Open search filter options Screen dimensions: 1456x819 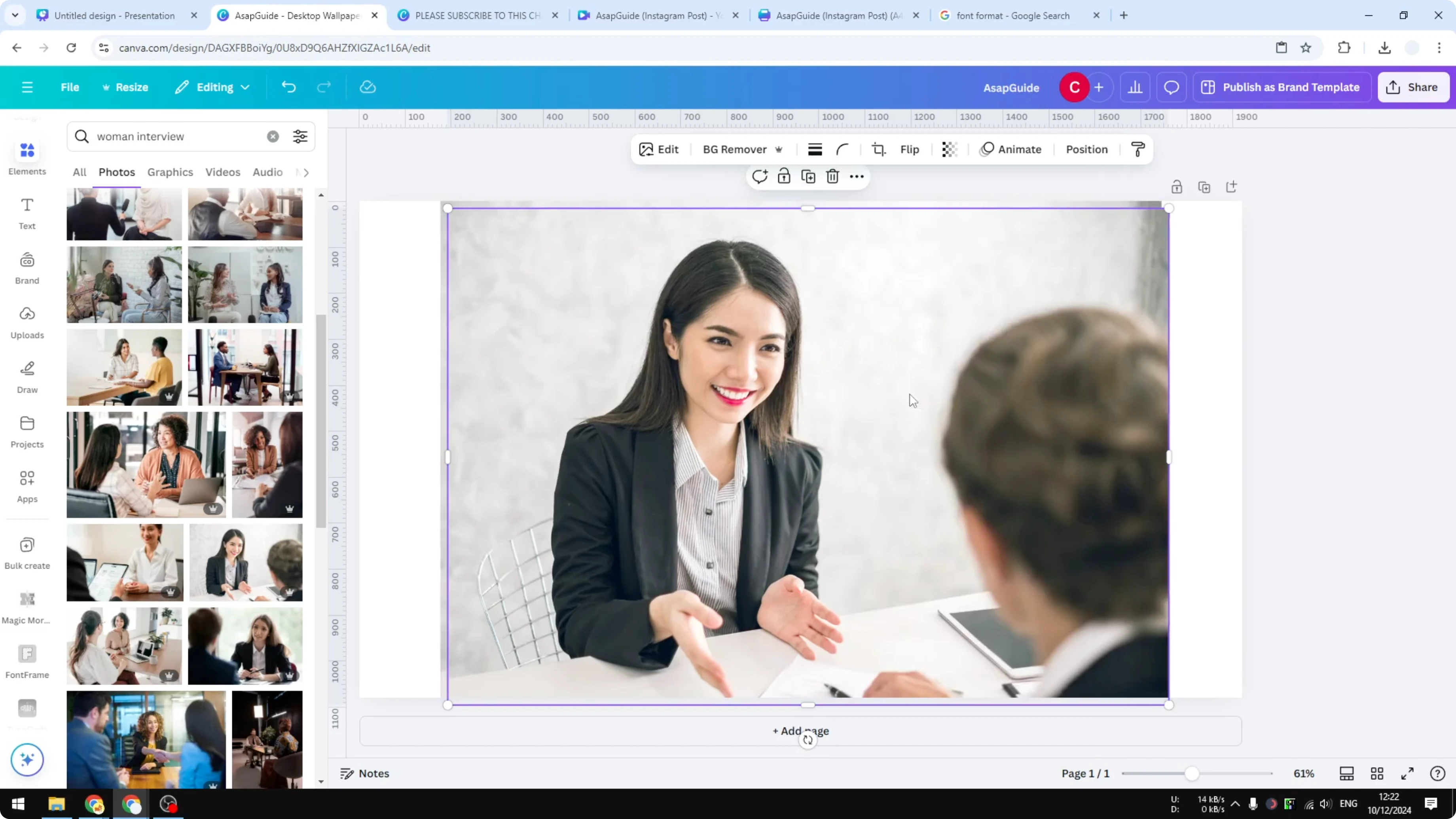point(300,136)
